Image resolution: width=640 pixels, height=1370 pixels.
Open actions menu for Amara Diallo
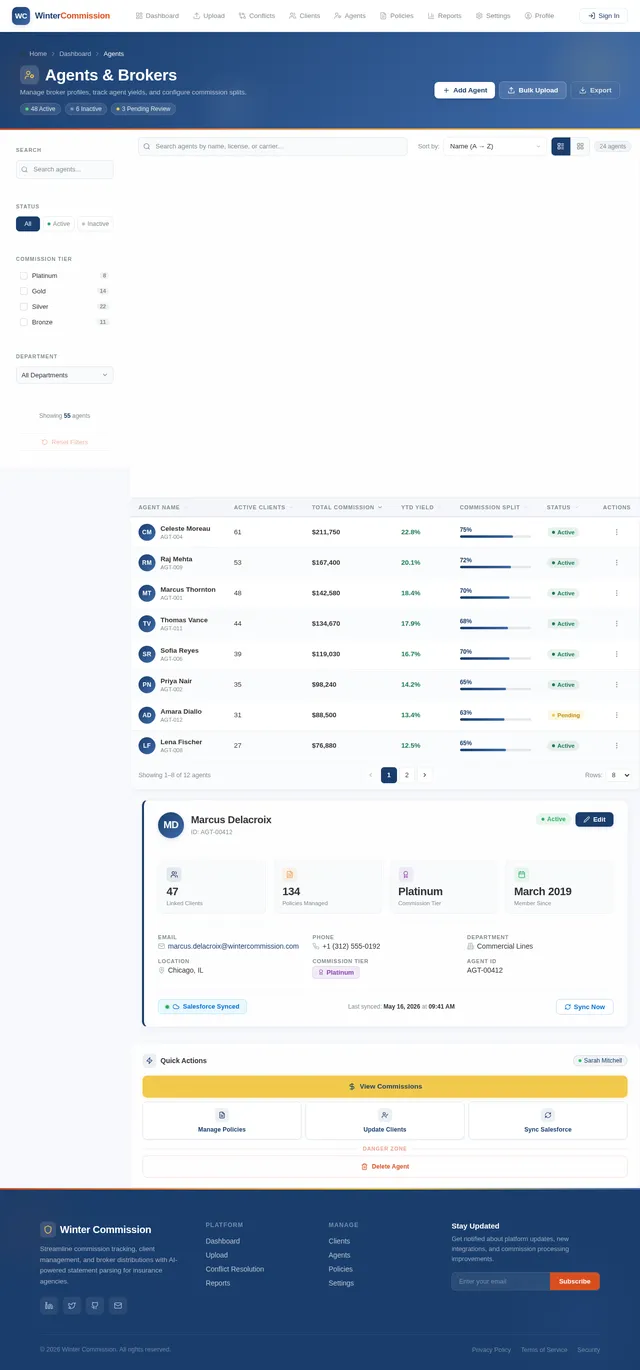click(x=616, y=715)
